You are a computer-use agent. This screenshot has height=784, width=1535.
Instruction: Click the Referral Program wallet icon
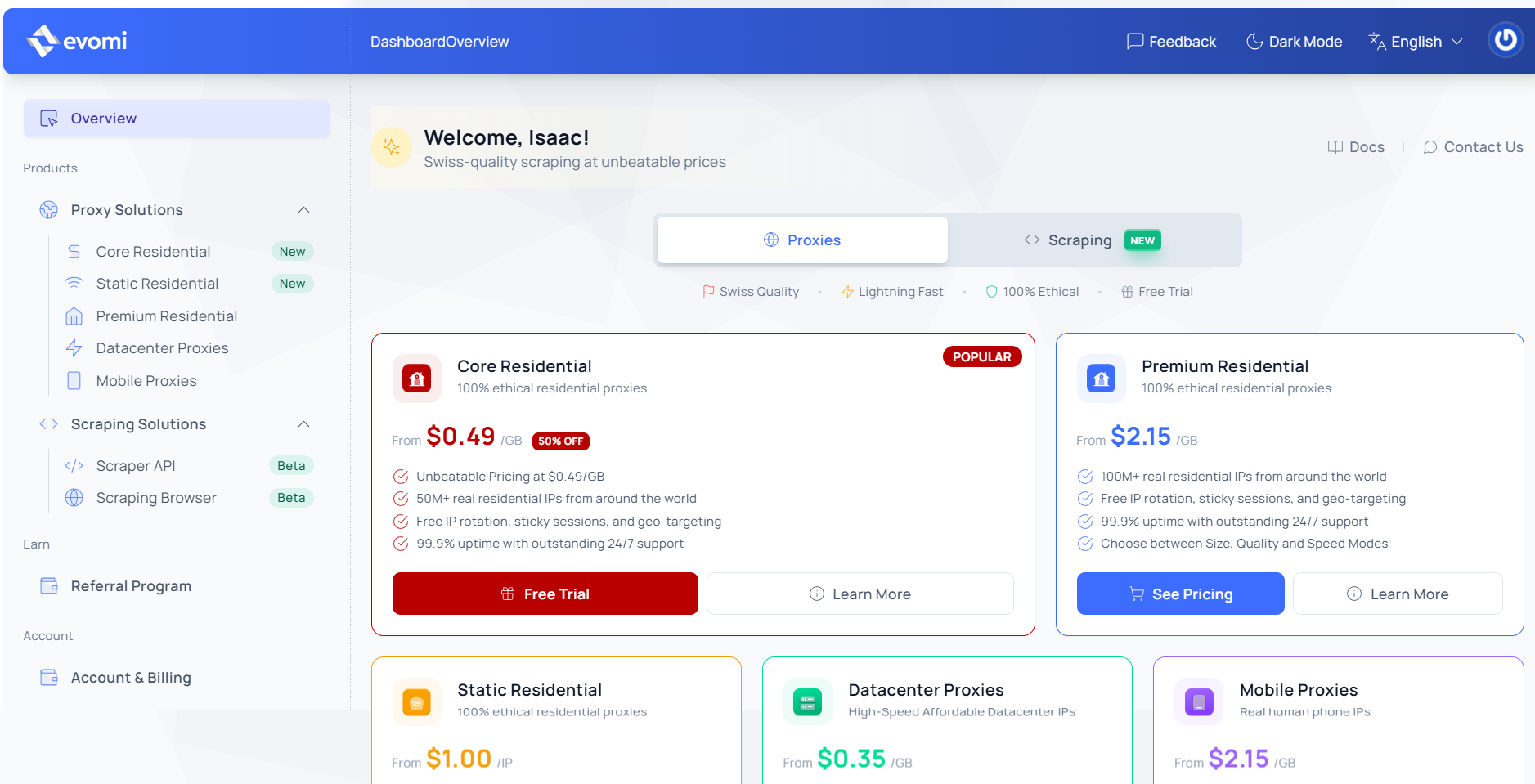49,586
